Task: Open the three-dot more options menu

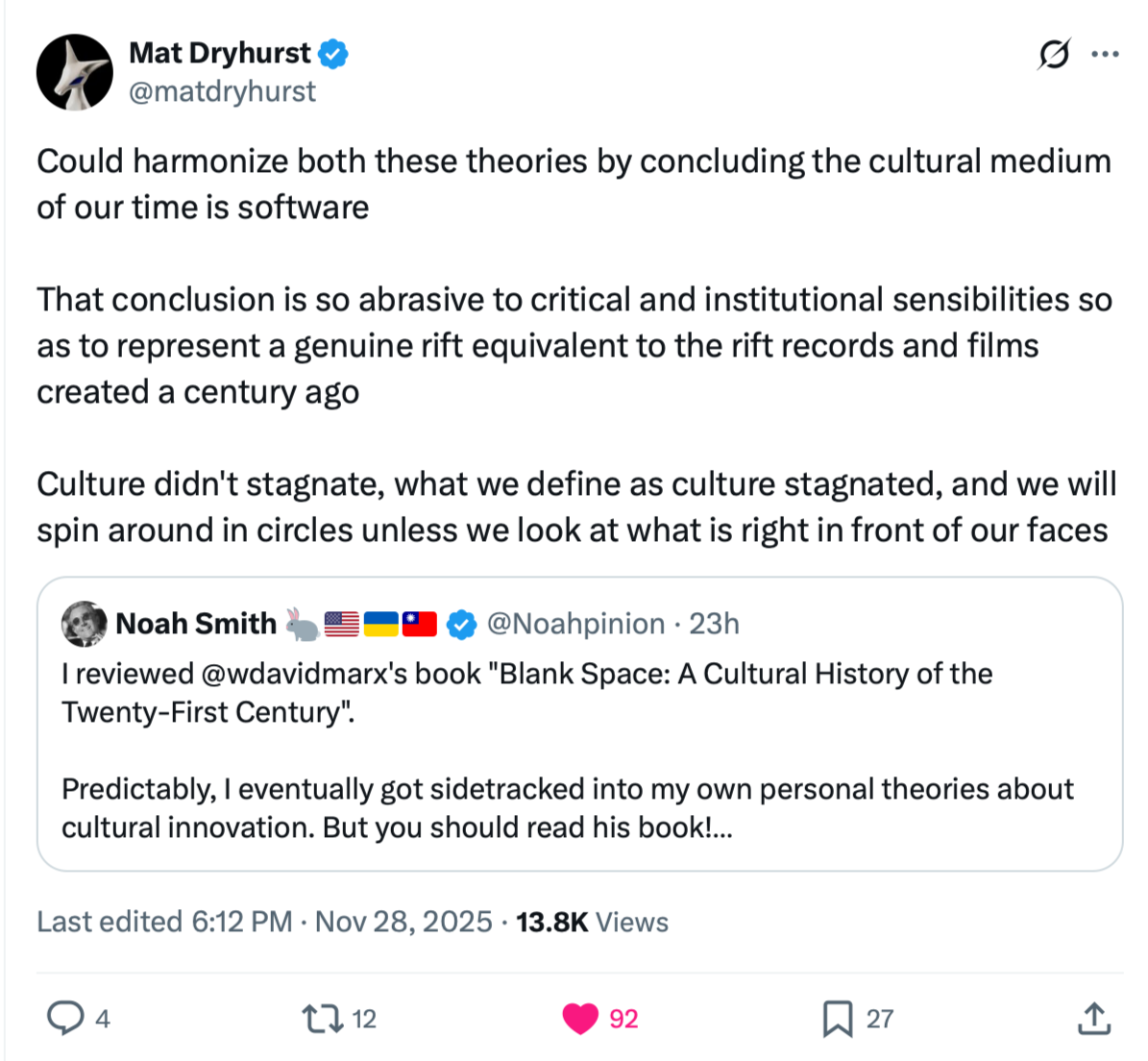Action: pos(1105,55)
